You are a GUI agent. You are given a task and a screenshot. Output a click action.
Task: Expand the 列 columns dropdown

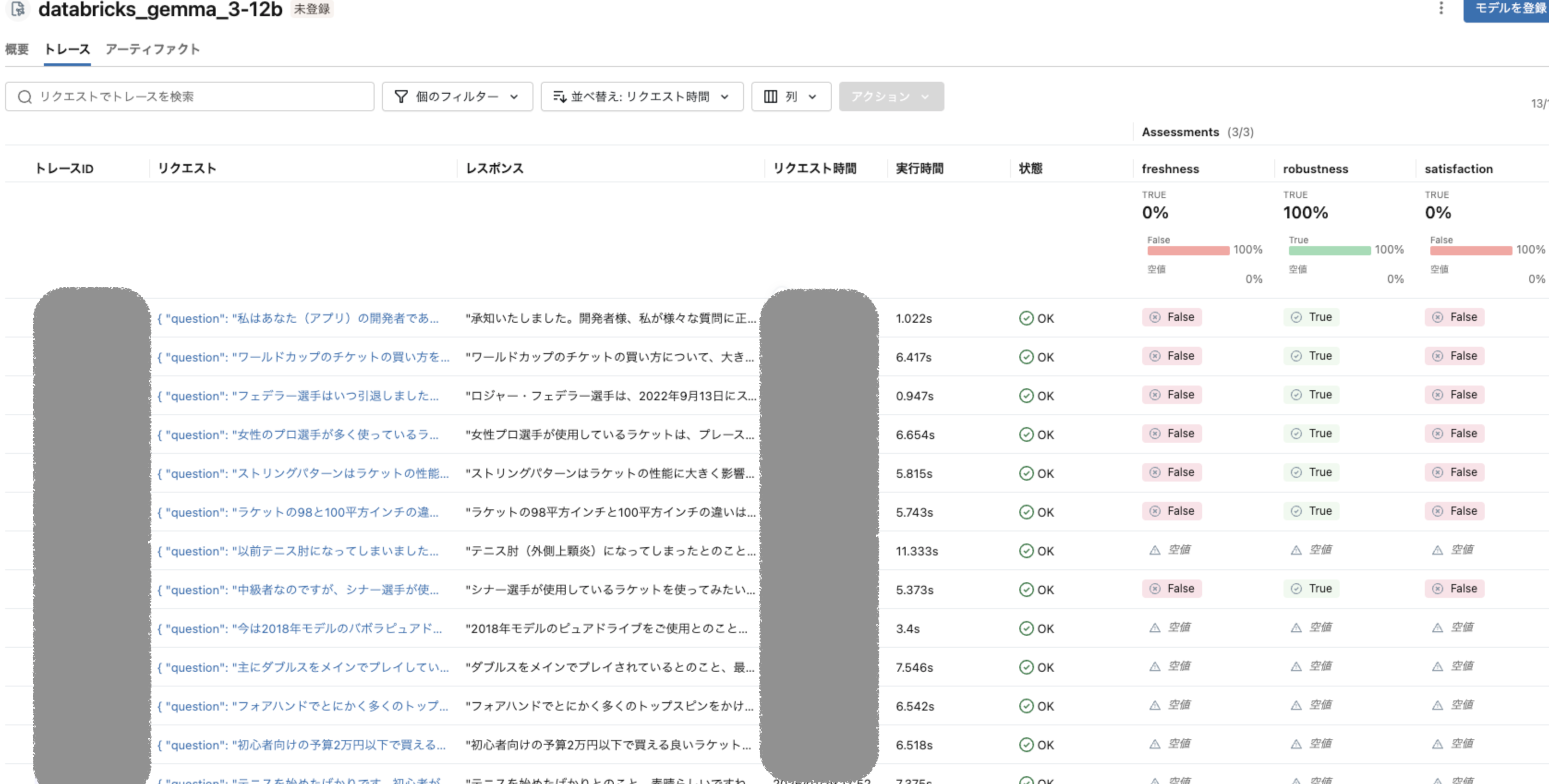point(791,97)
